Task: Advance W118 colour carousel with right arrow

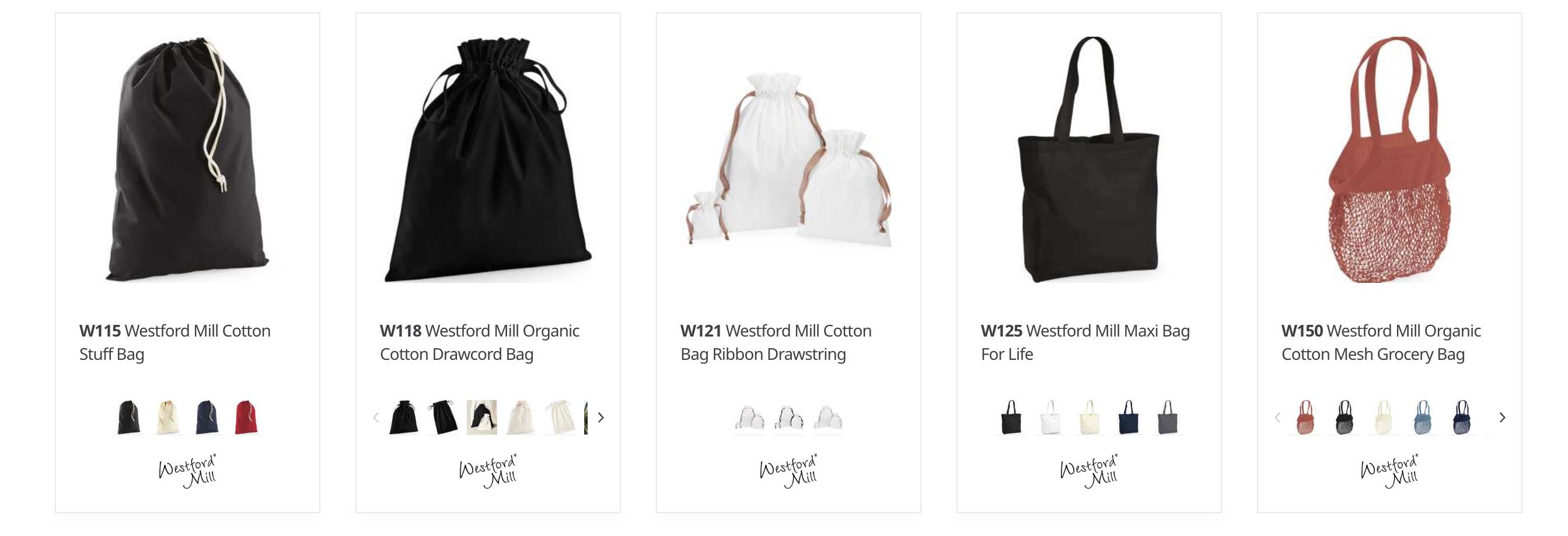Action: 601,418
